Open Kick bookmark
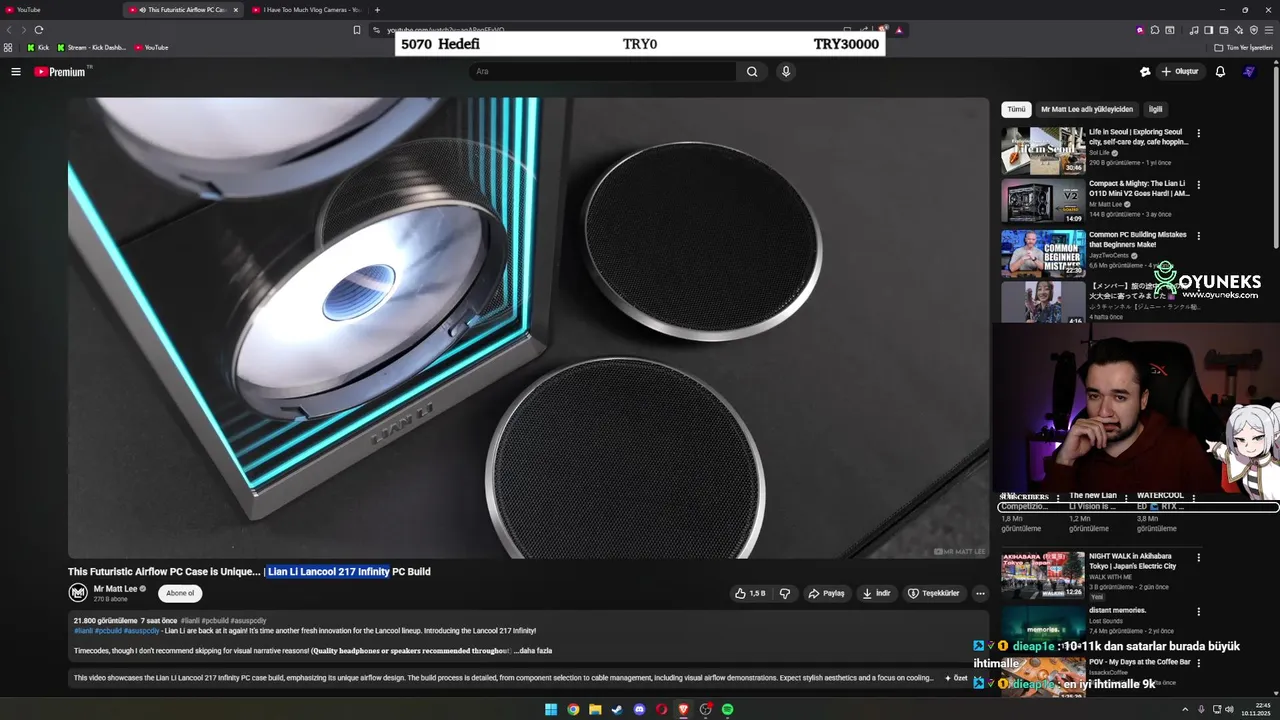Screen dimensions: 1280x720 click(x=38, y=47)
